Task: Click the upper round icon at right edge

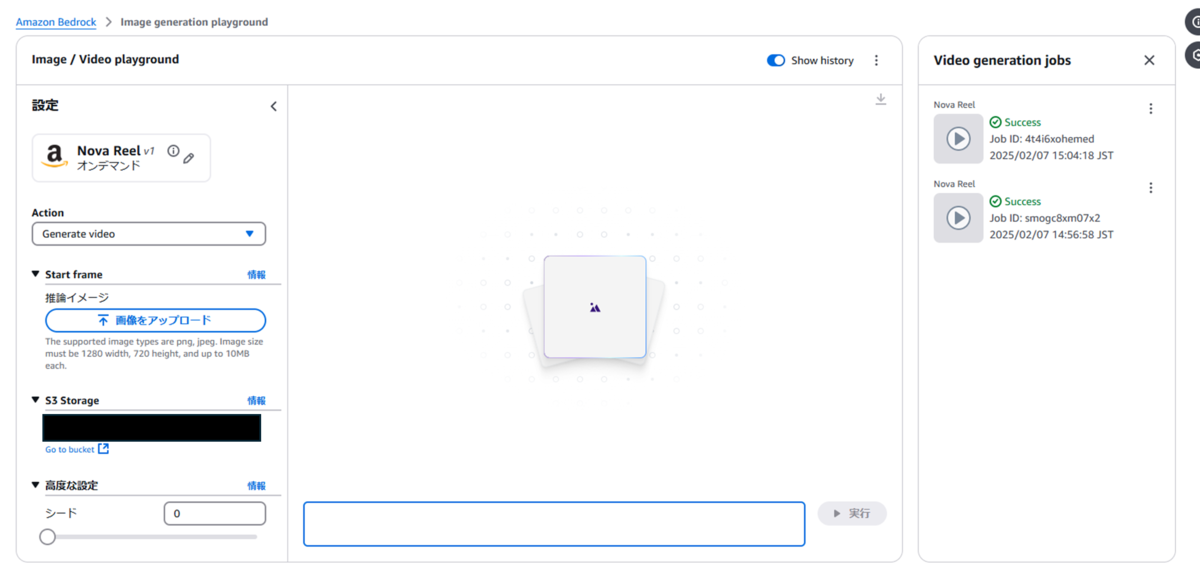Action: click(x=1194, y=22)
